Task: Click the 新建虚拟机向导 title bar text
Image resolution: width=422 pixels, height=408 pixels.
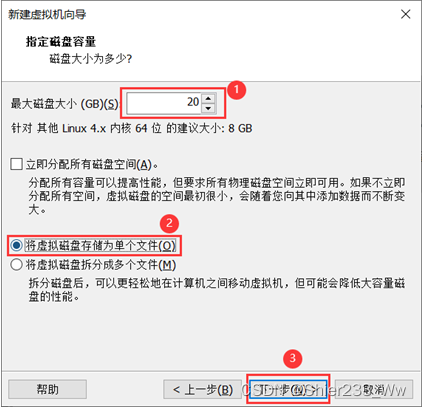Action: pyautogui.click(x=47, y=14)
